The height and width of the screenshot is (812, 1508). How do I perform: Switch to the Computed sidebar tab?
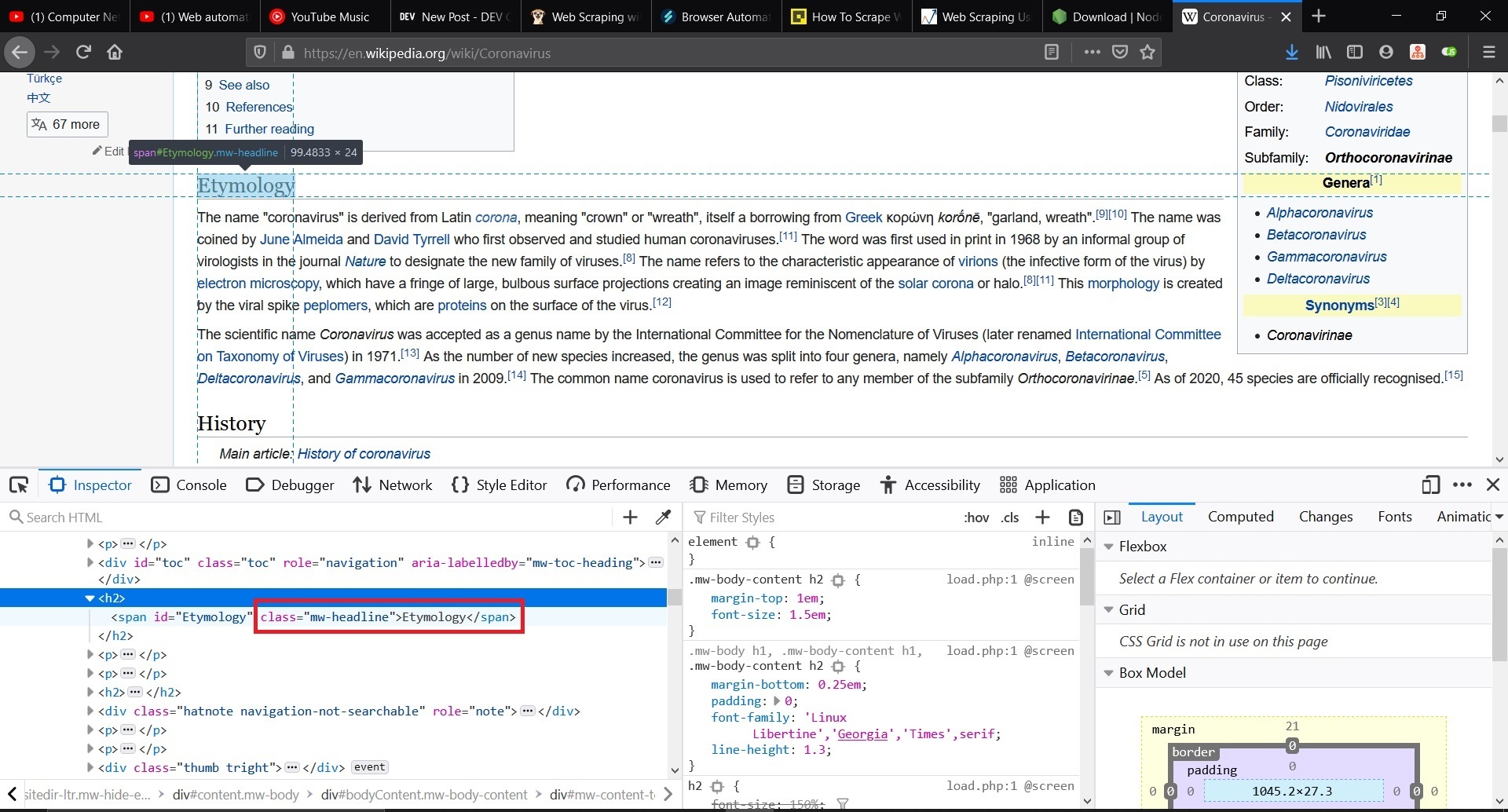[1241, 517]
